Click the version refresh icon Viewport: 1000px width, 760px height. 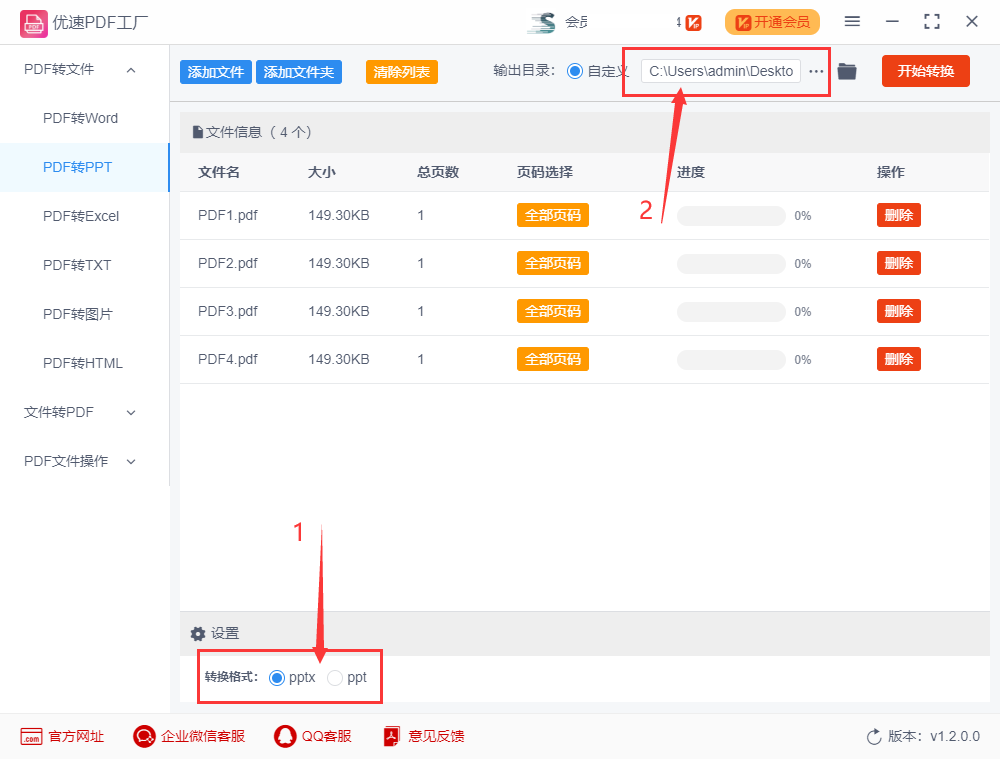click(874, 736)
